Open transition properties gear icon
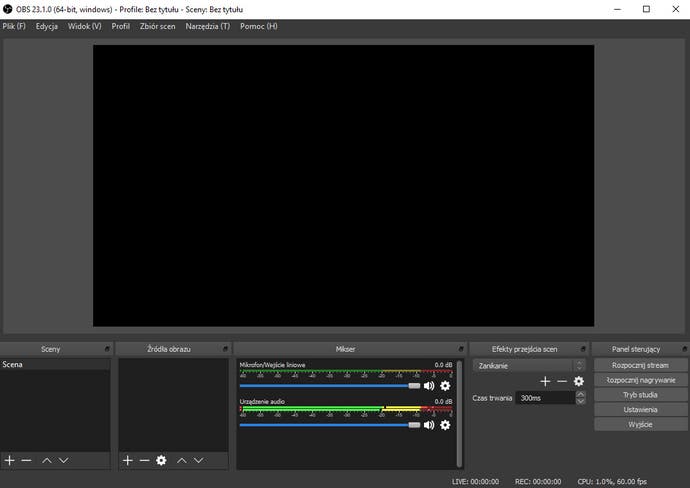This screenshot has width=690, height=488. (579, 381)
